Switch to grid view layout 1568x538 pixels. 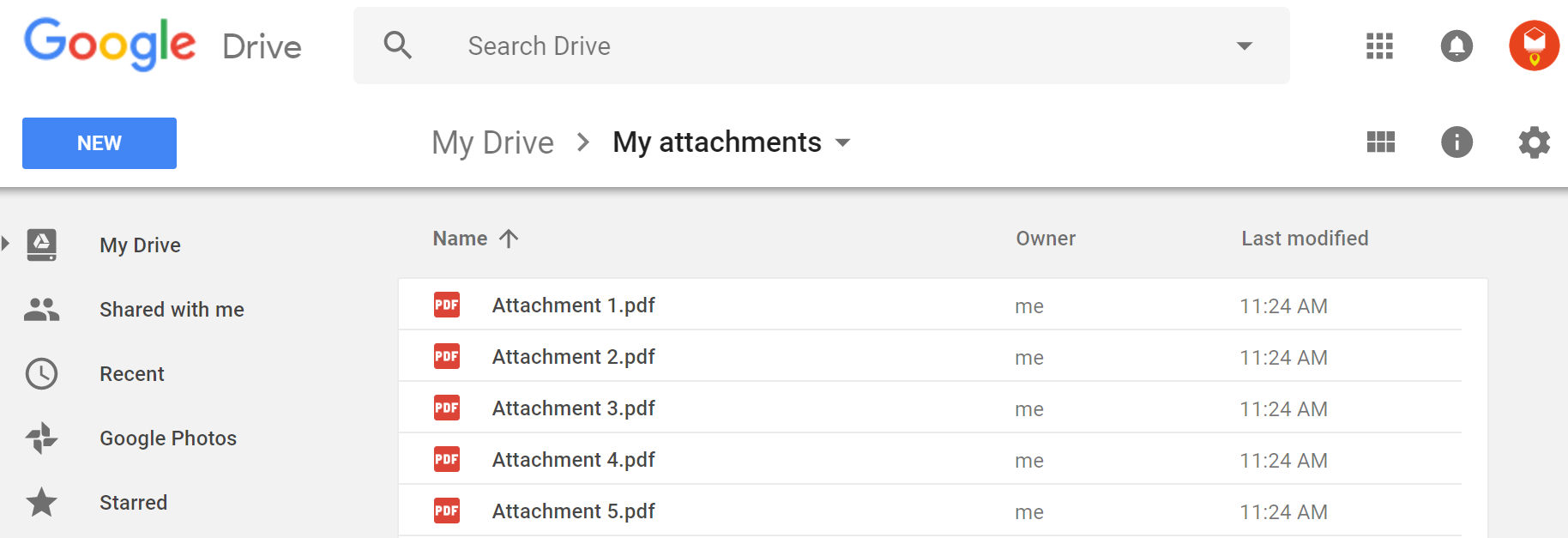1380,142
